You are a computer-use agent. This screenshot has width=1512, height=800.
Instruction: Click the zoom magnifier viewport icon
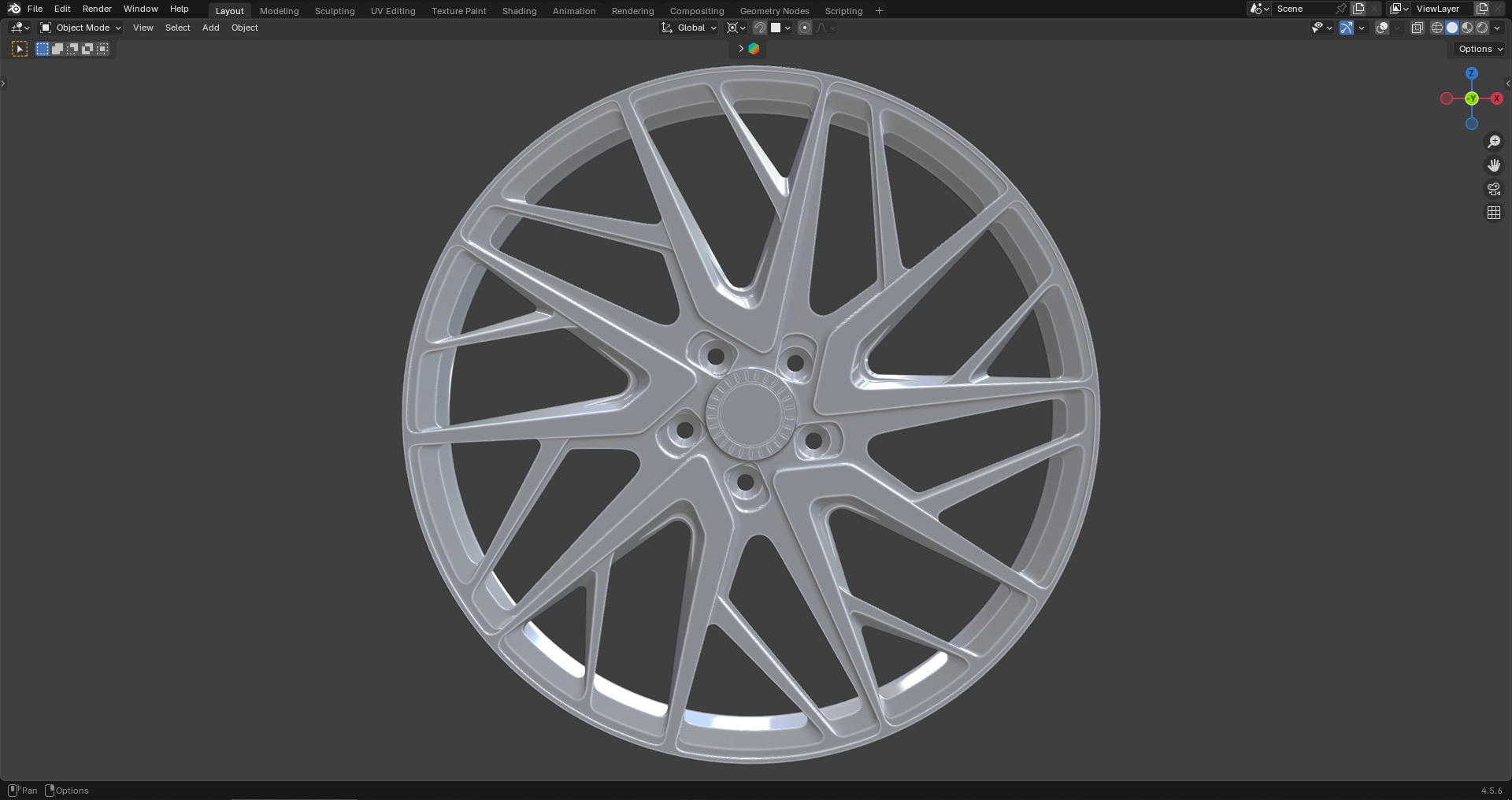(1494, 142)
